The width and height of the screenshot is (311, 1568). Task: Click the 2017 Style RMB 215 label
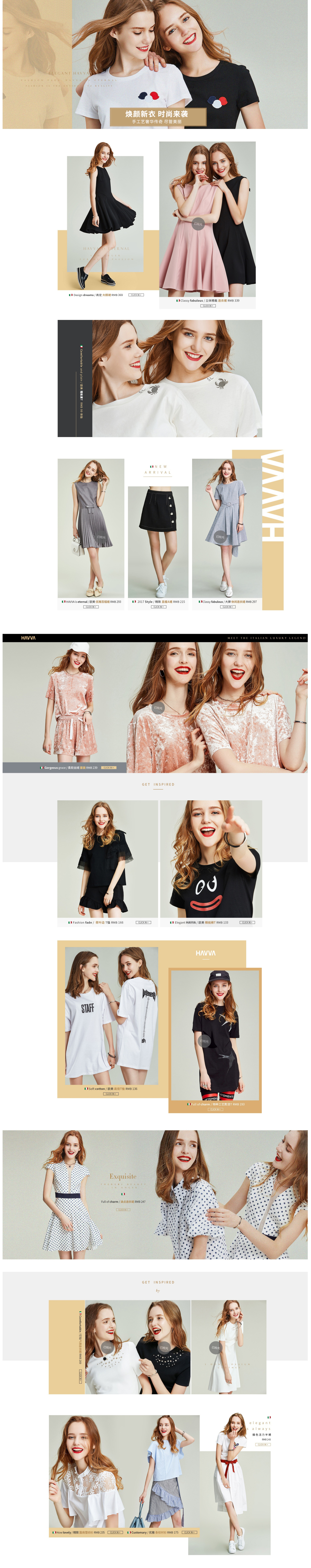pyautogui.click(x=159, y=601)
